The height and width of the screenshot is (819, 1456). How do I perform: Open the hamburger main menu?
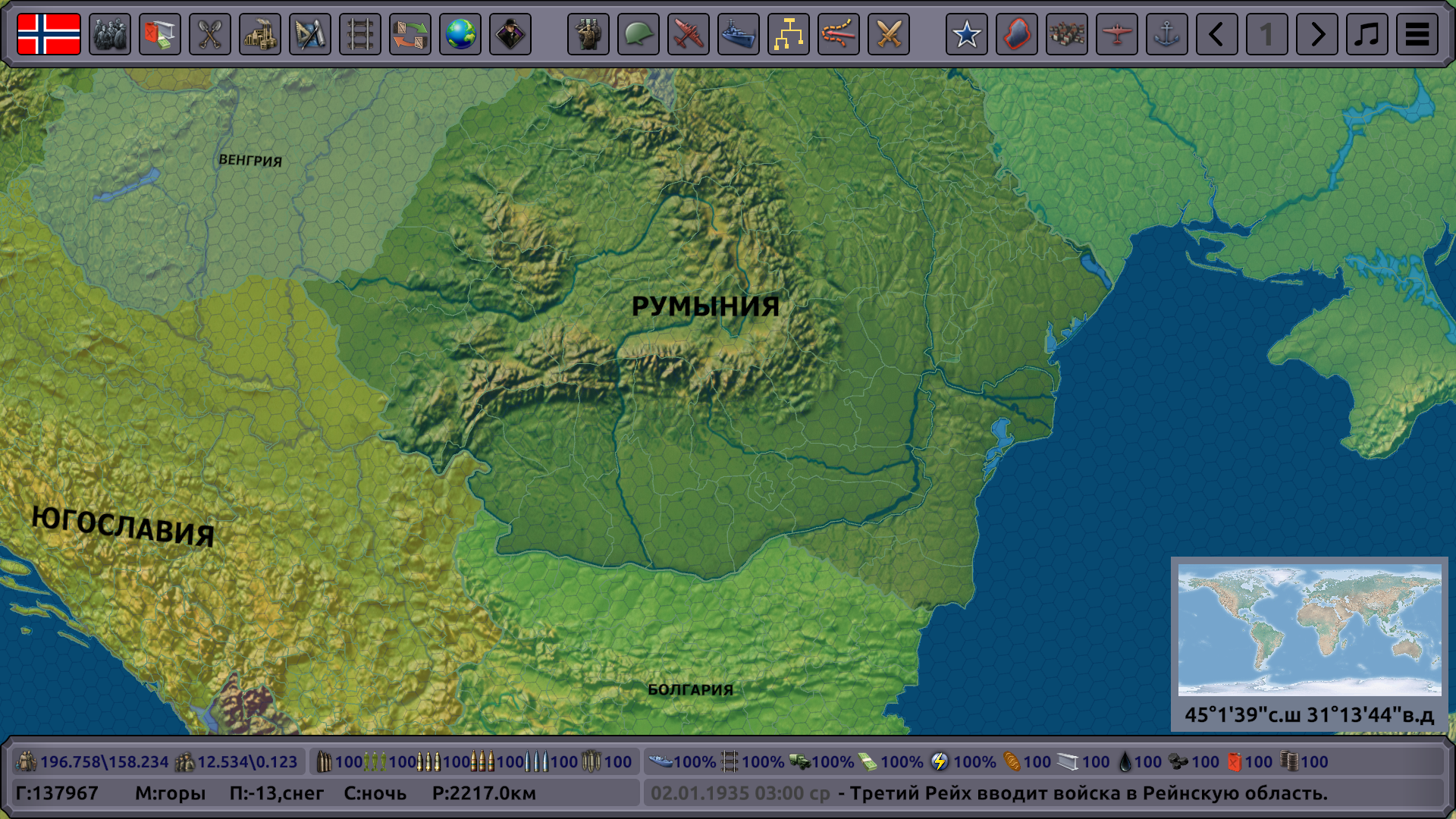1417,34
